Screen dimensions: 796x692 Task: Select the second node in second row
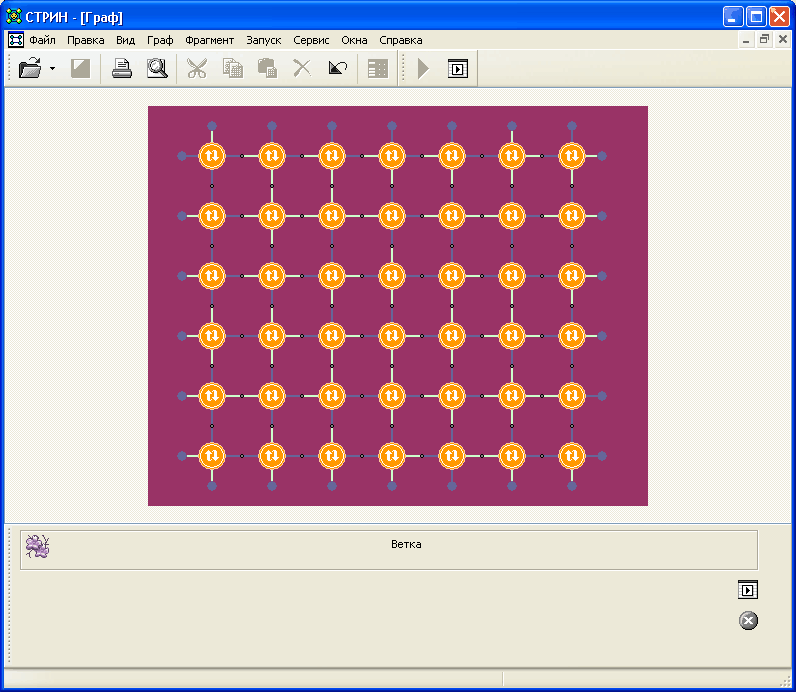click(x=272, y=216)
